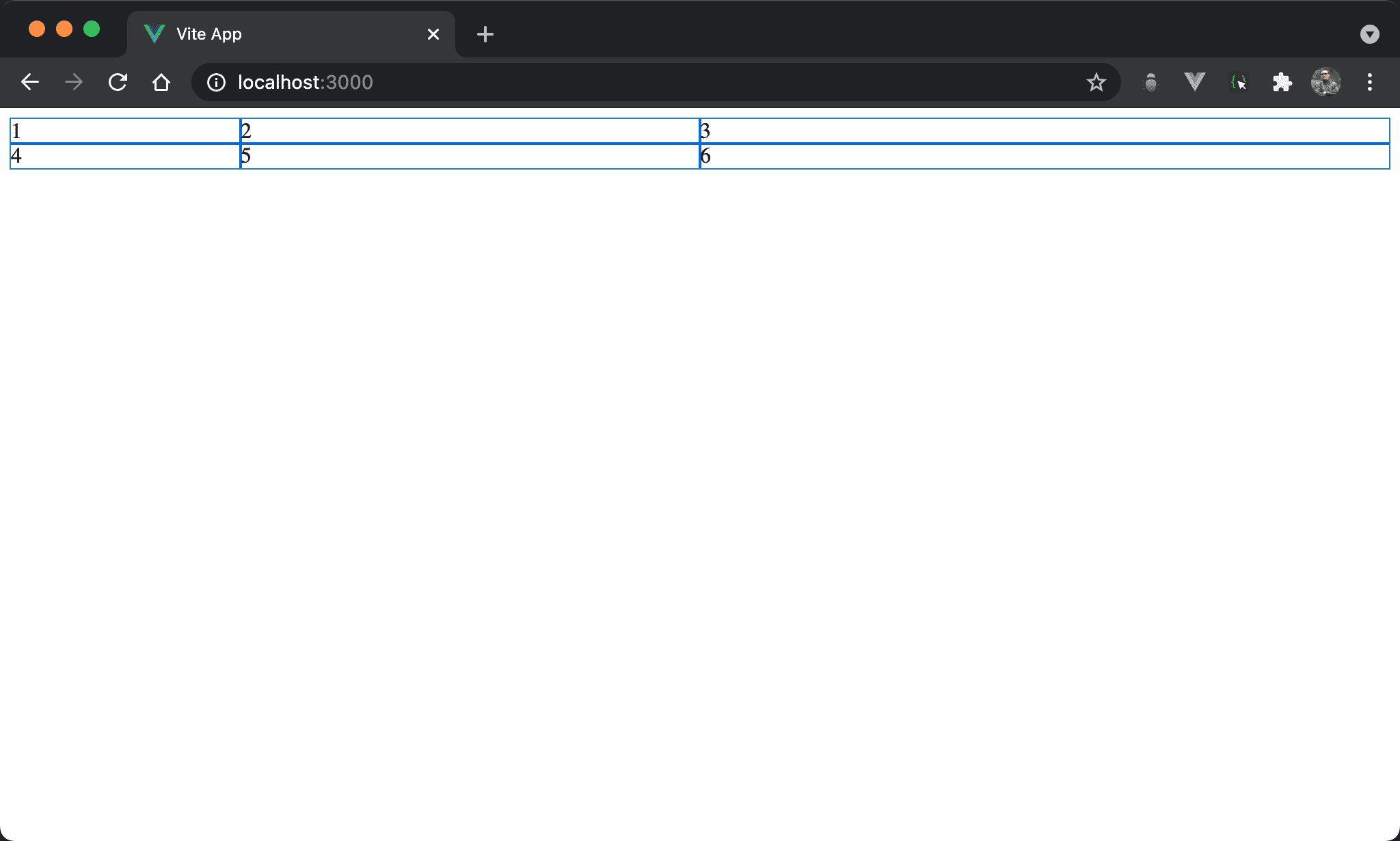Viewport: 1400px width, 841px height.
Task: Click grid cell labeled 1
Action: point(125,131)
